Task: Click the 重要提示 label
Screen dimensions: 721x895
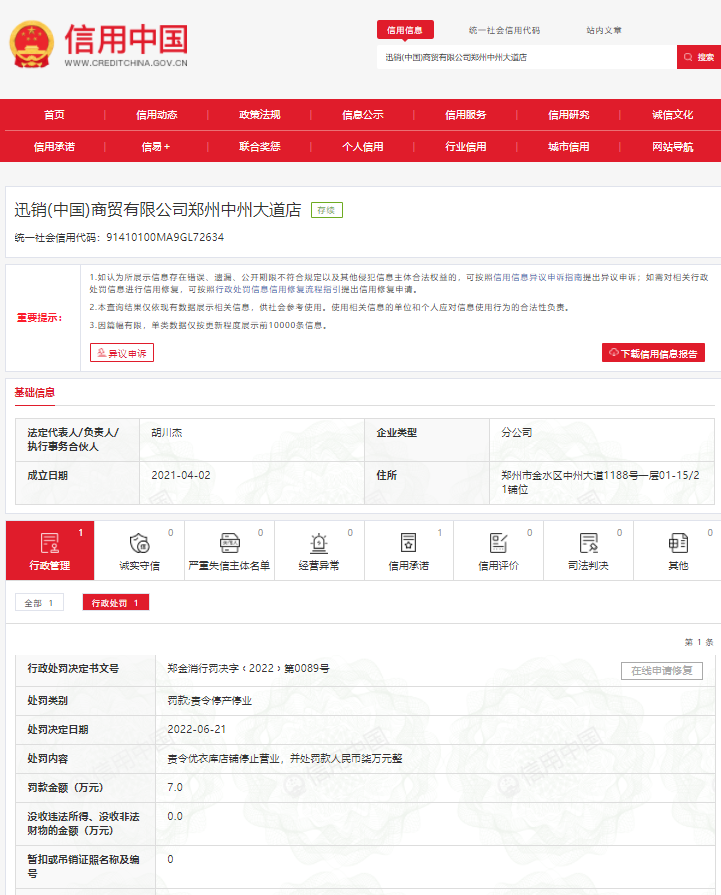Action: 39,317
